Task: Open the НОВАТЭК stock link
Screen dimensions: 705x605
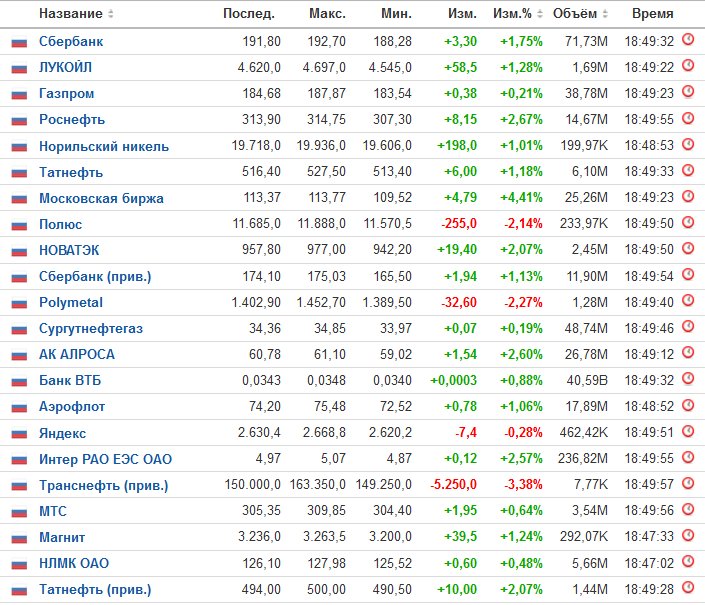Action: [69, 250]
